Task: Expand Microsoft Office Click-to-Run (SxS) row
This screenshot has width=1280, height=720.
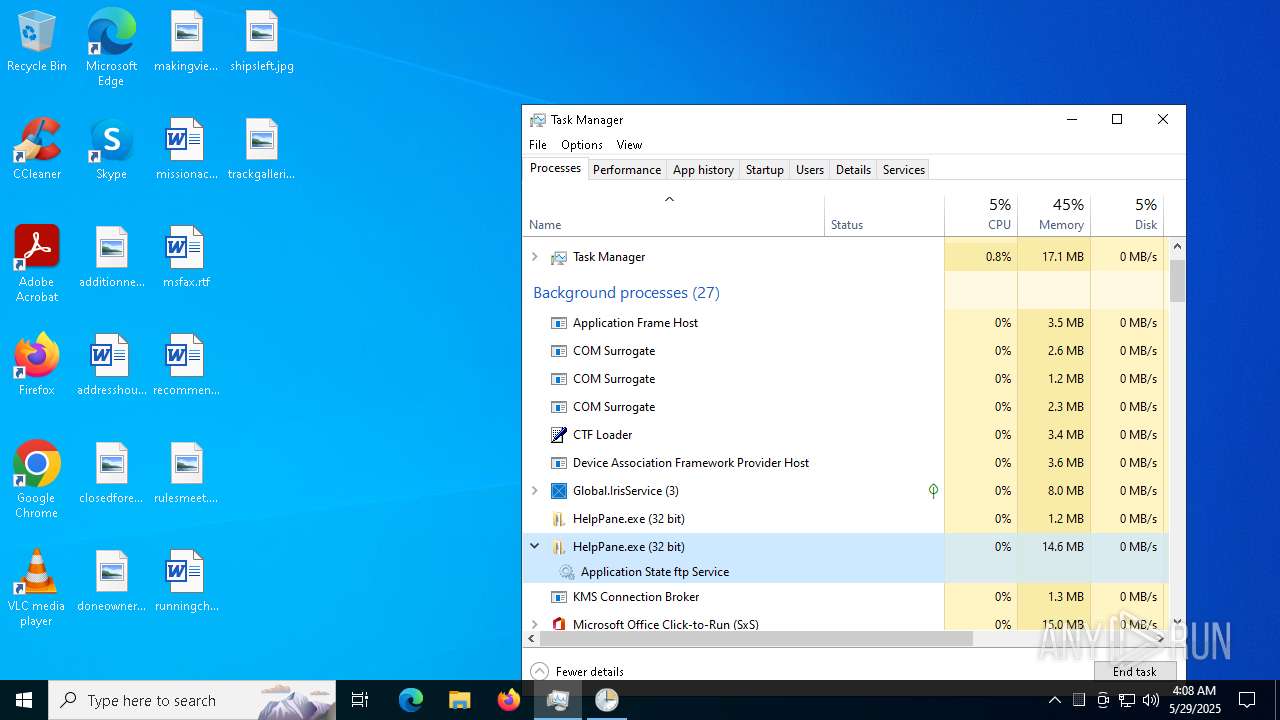Action: [534, 624]
